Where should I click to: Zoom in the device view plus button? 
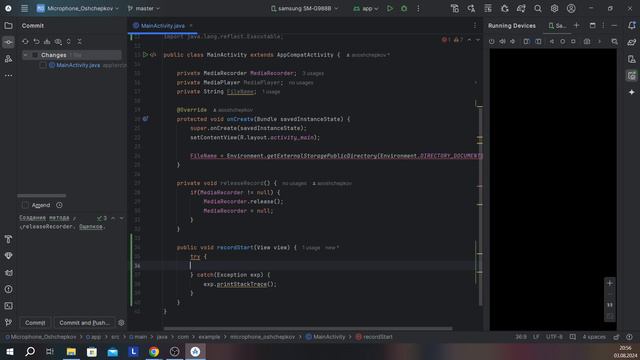610,283
